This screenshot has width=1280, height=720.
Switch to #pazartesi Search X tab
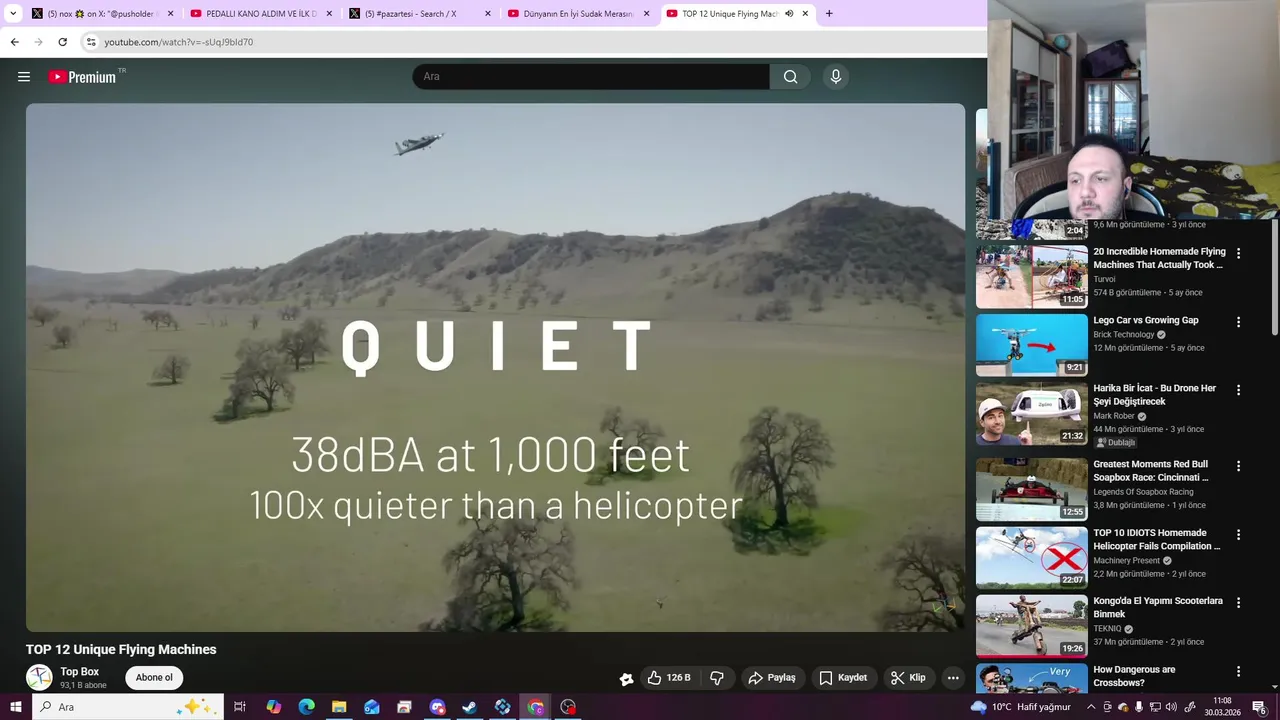[x=419, y=14]
